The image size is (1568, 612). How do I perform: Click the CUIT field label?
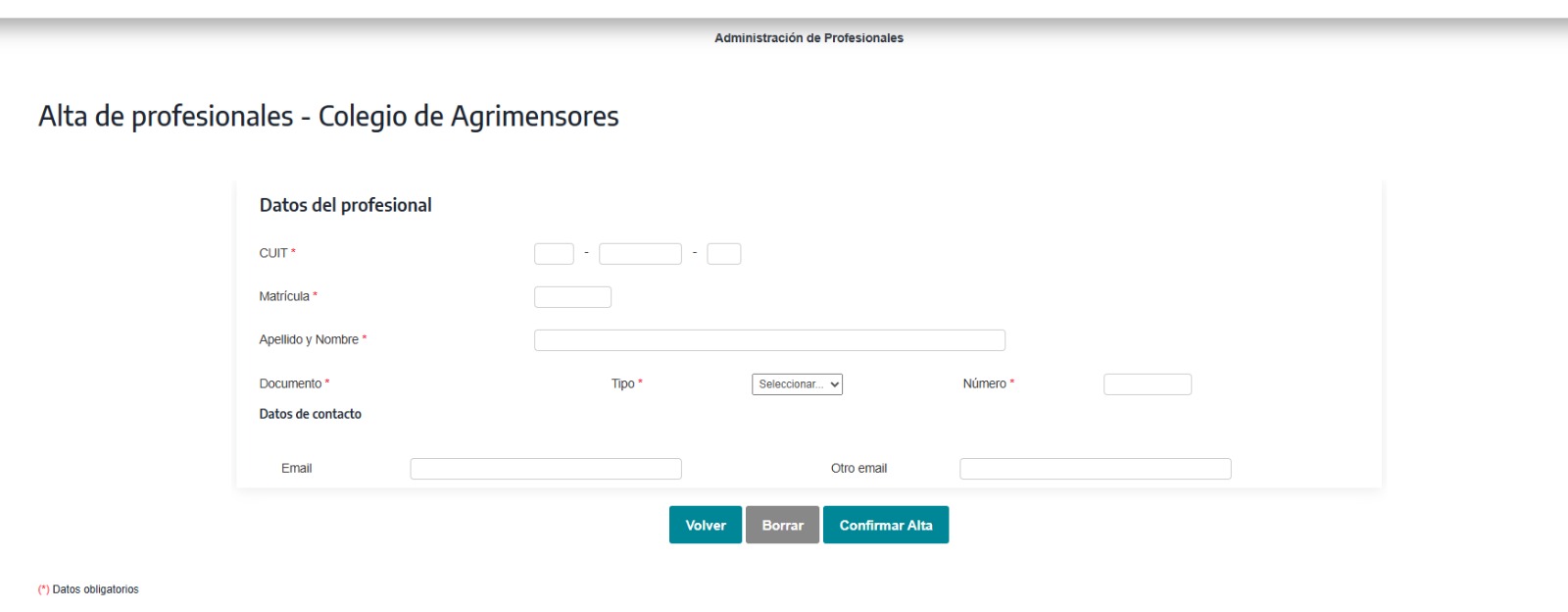(273, 253)
